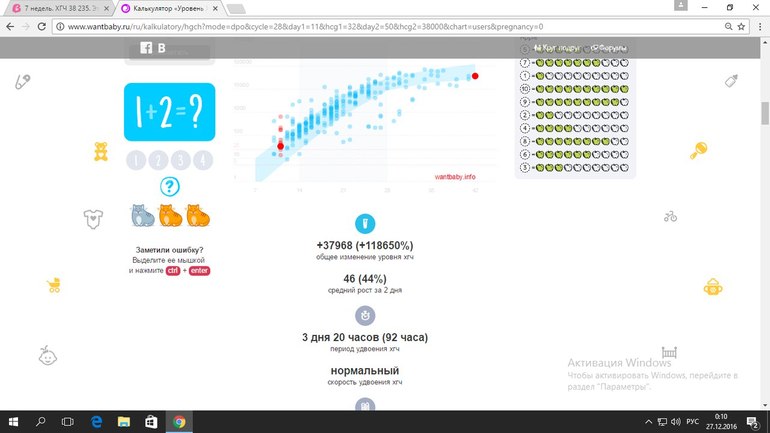Click the Facebook share icon in header
Viewport: 770px width, 433px height.
(145, 48)
